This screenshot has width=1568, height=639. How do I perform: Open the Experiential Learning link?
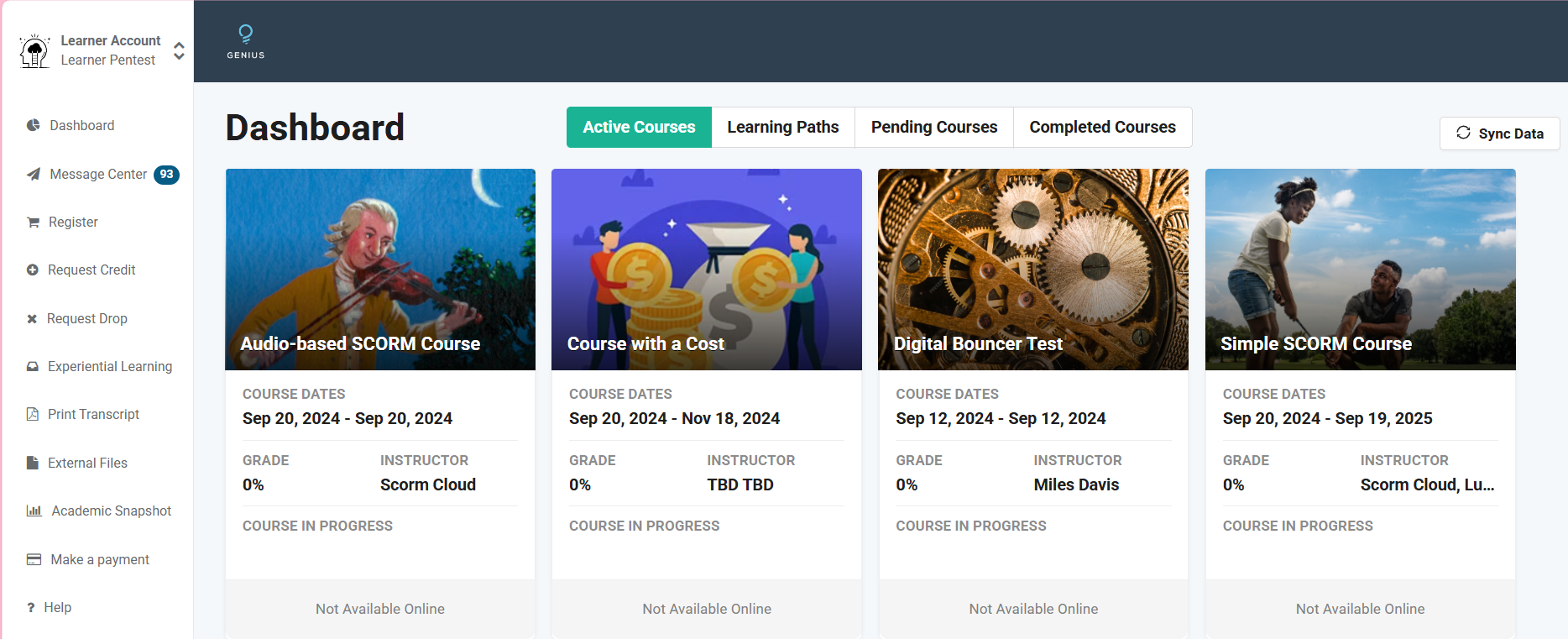pos(109,366)
